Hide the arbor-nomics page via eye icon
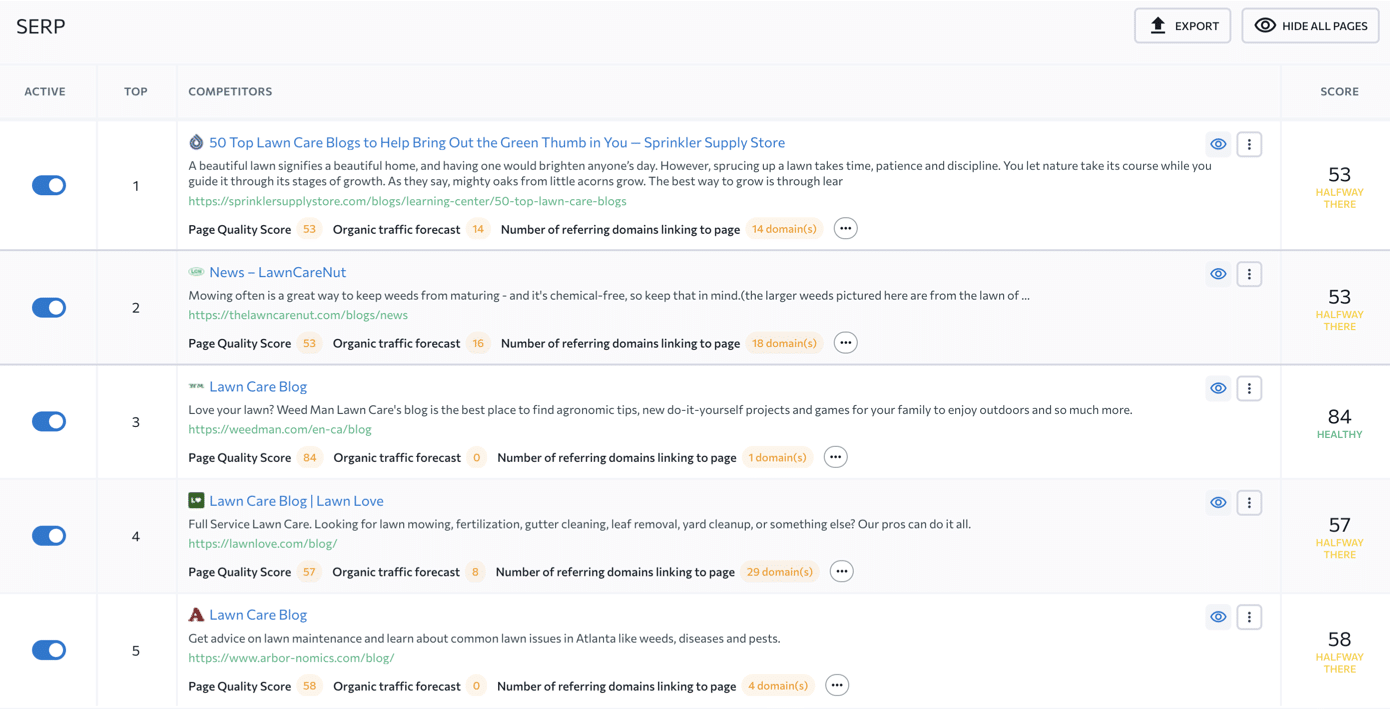This screenshot has width=1391, height=709. click(x=1218, y=617)
